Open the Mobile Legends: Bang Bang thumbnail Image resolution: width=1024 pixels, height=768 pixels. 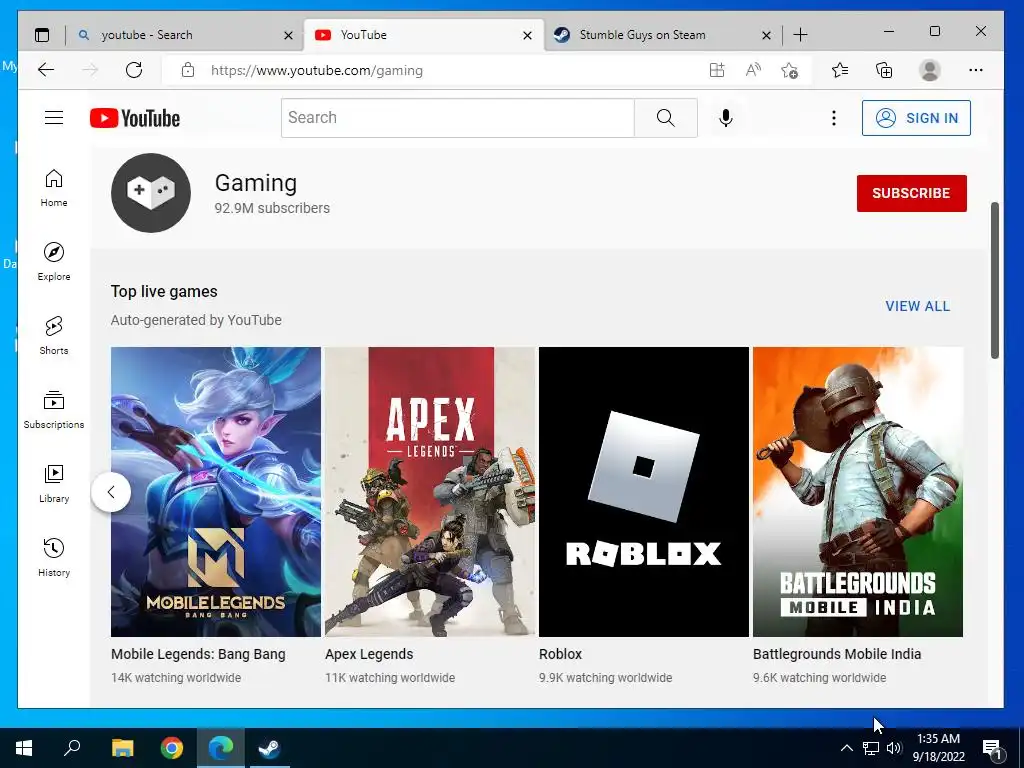pyautogui.click(x=216, y=492)
